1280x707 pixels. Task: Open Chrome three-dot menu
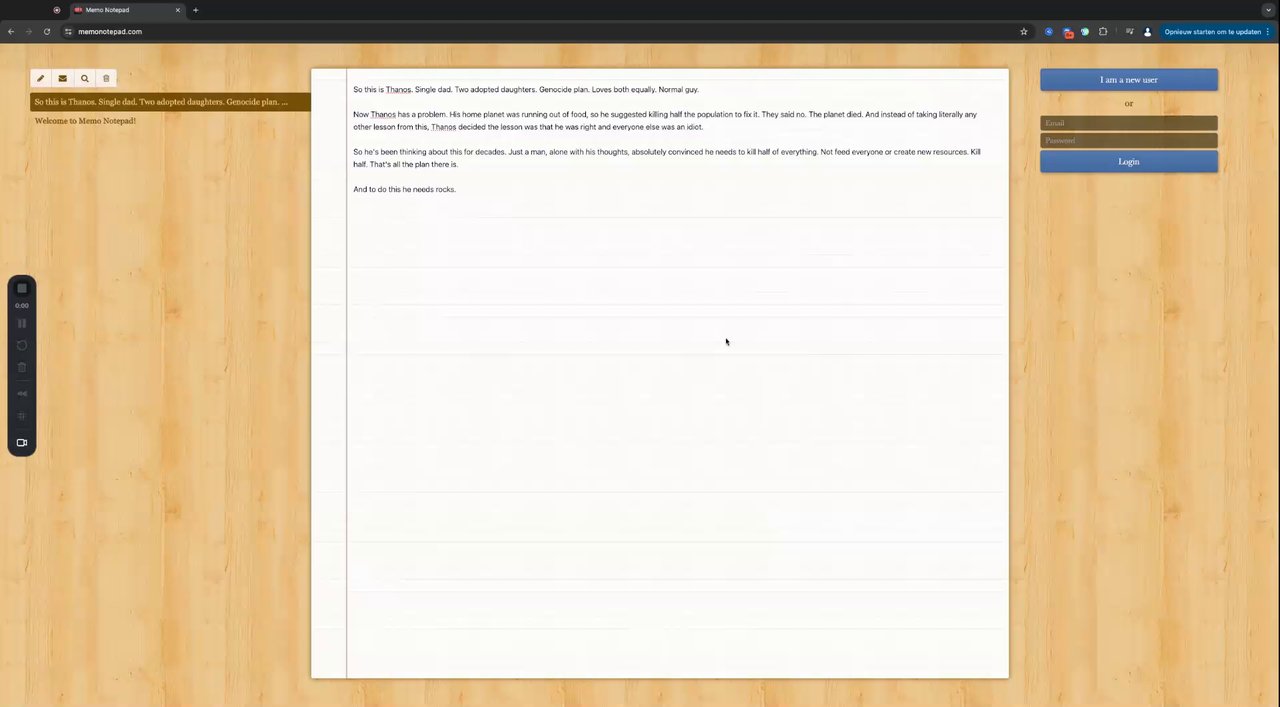pos(1268,32)
